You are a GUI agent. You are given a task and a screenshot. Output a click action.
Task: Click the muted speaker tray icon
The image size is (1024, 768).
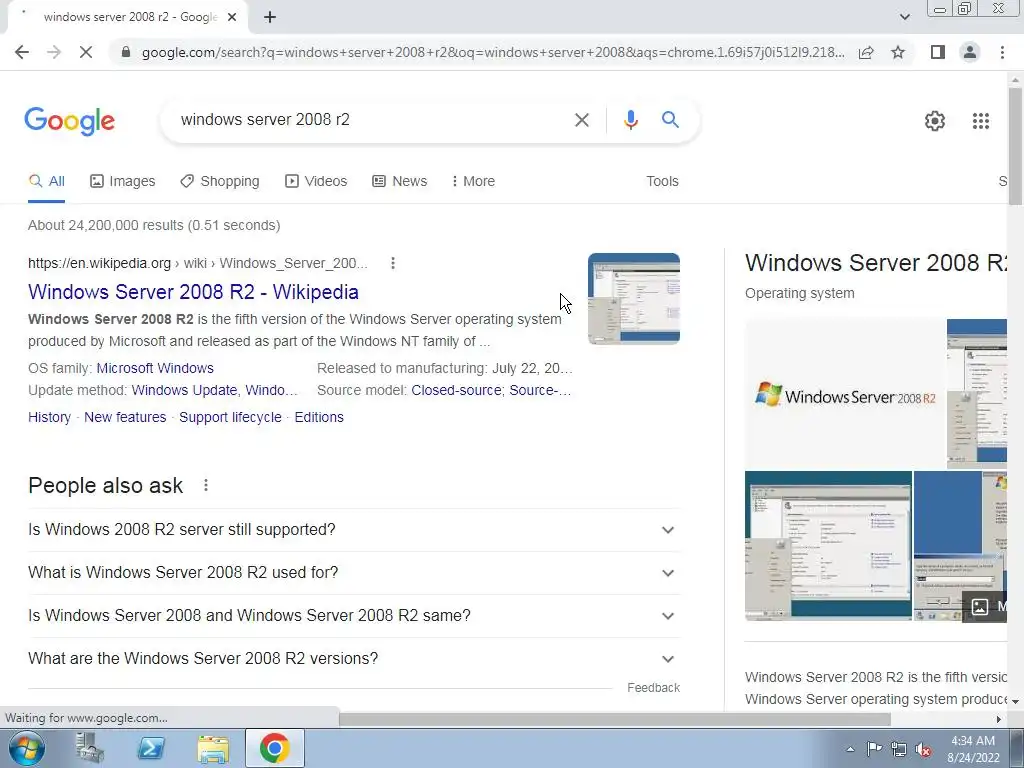tap(923, 749)
